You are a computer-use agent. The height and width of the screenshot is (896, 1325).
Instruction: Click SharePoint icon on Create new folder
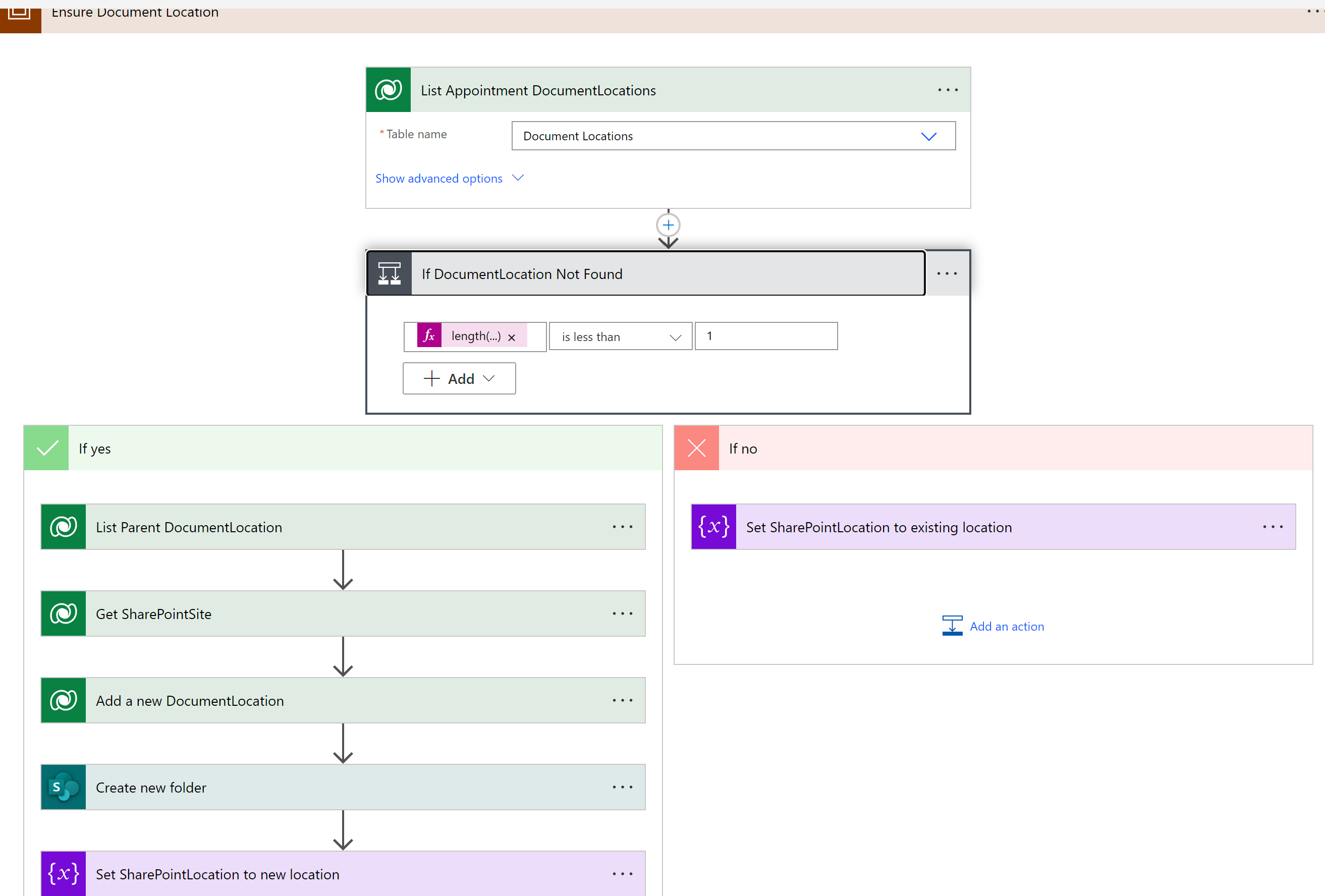tap(63, 787)
